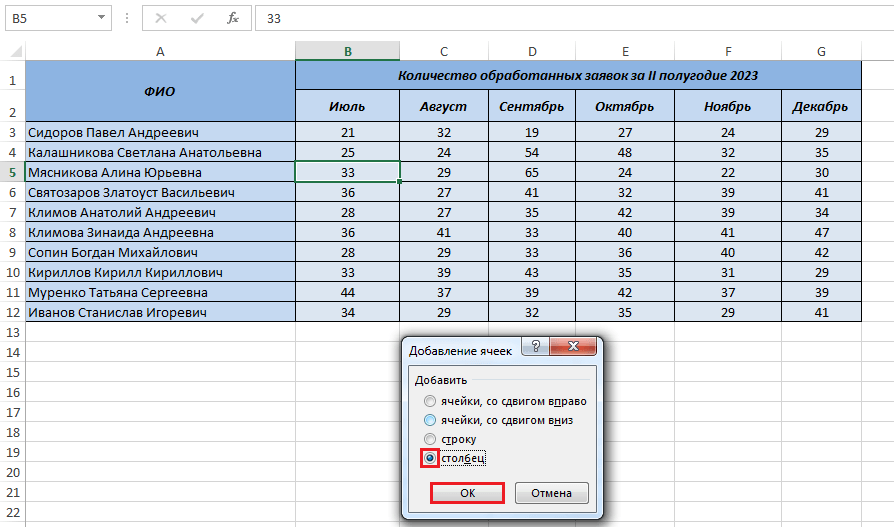Viewport: 894px width, 527px height.
Task: Select the row 5 header
Action: click(x=12, y=172)
